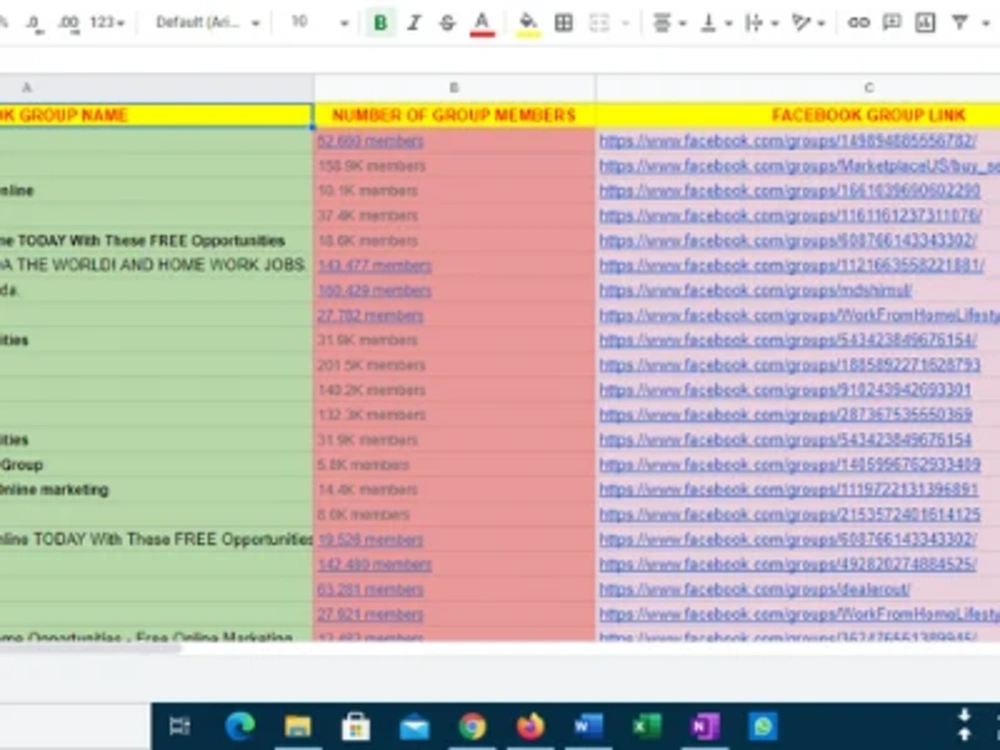The height and width of the screenshot is (750, 1000).
Task: Select the cell ending in 'Group'
Action: click(156, 465)
